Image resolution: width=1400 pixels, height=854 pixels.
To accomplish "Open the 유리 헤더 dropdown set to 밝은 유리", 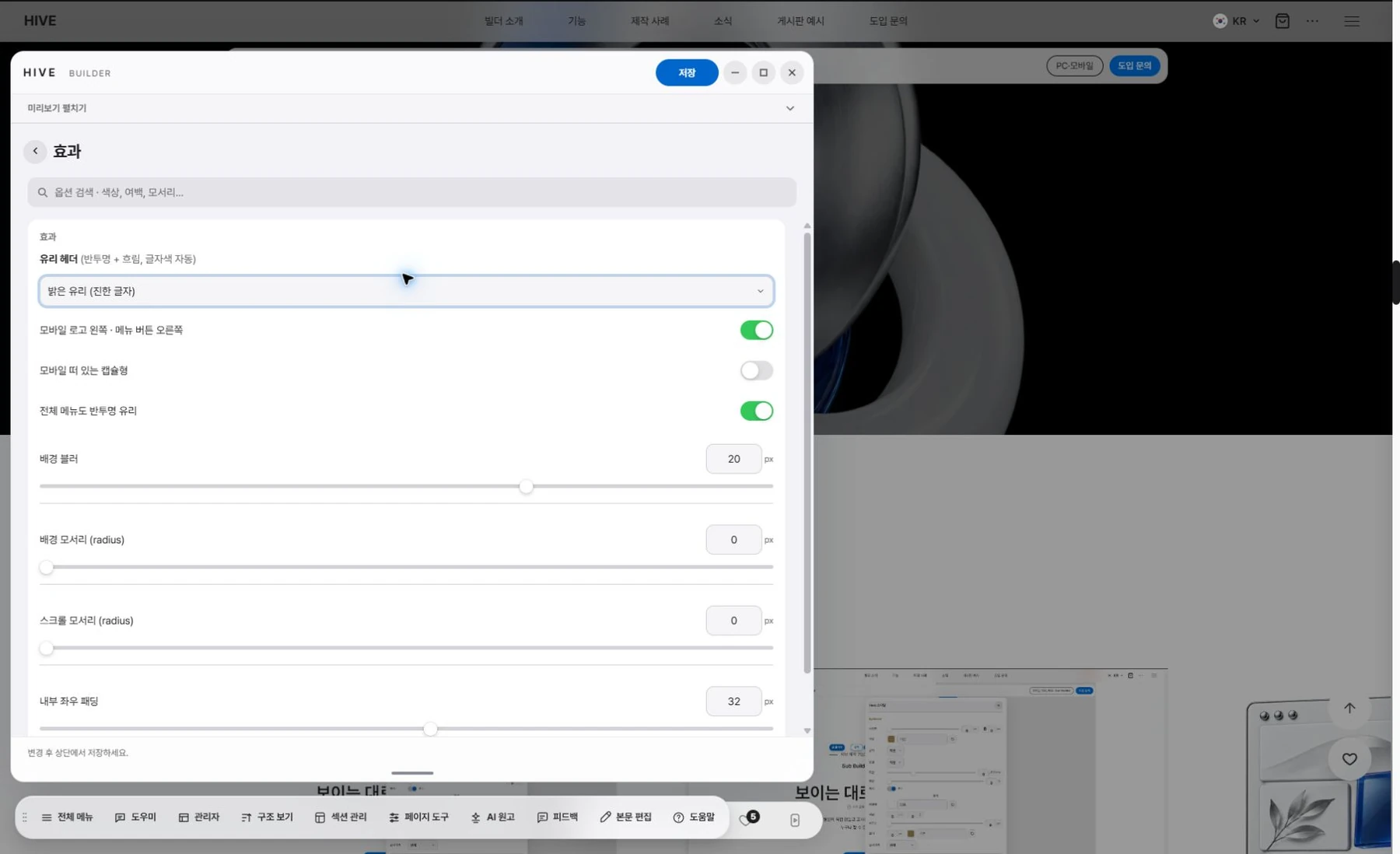I will click(406, 291).
